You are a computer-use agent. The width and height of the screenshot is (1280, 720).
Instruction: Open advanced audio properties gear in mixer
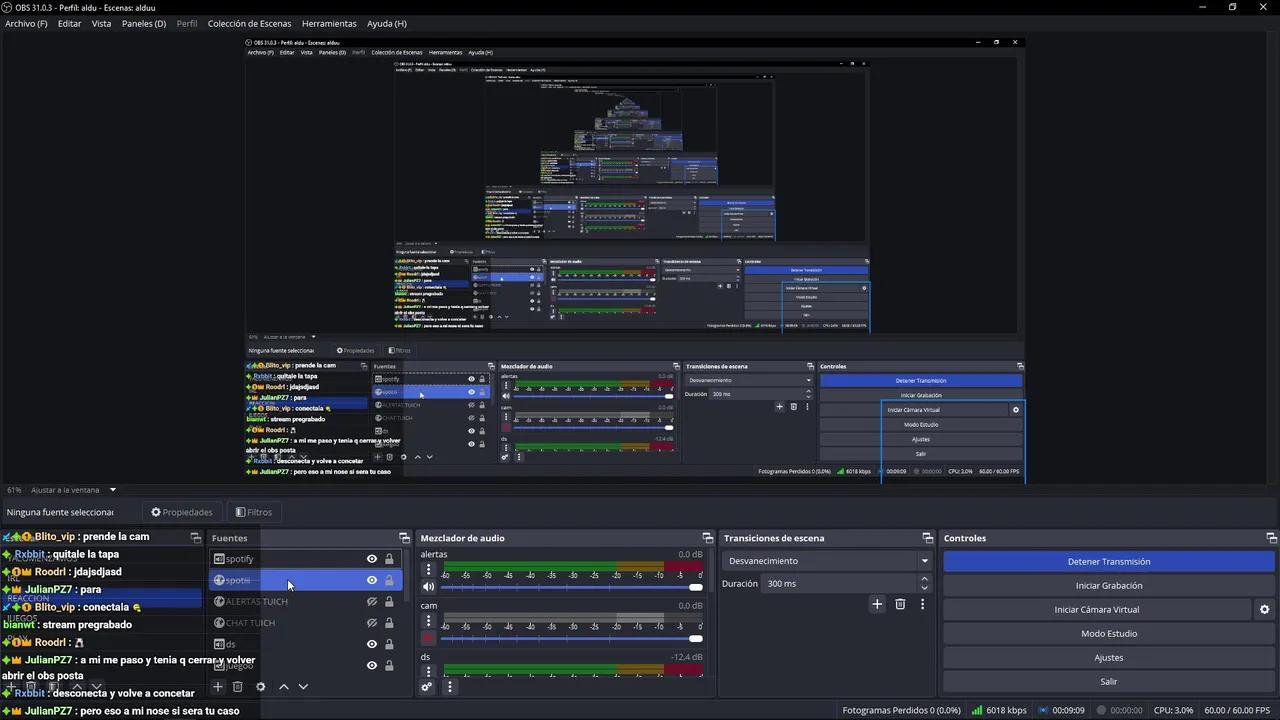point(427,687)
